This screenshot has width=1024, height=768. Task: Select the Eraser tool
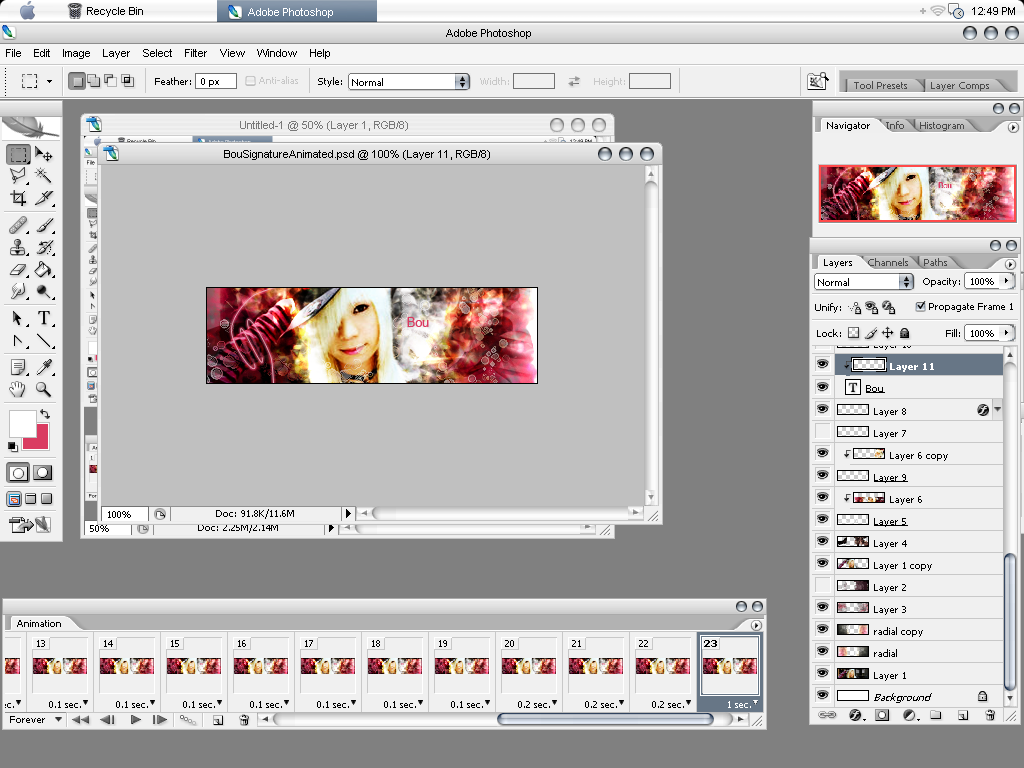(18, 269)
